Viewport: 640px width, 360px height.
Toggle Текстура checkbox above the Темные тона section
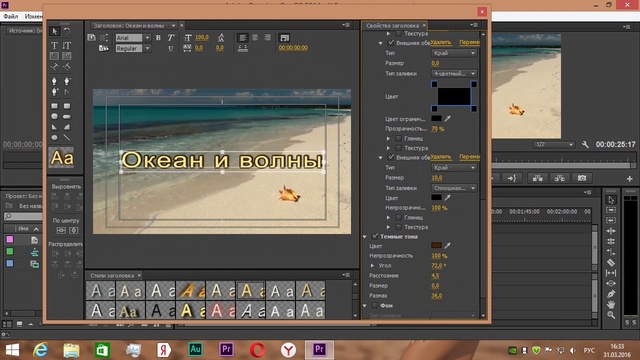[x=398, y=227]
